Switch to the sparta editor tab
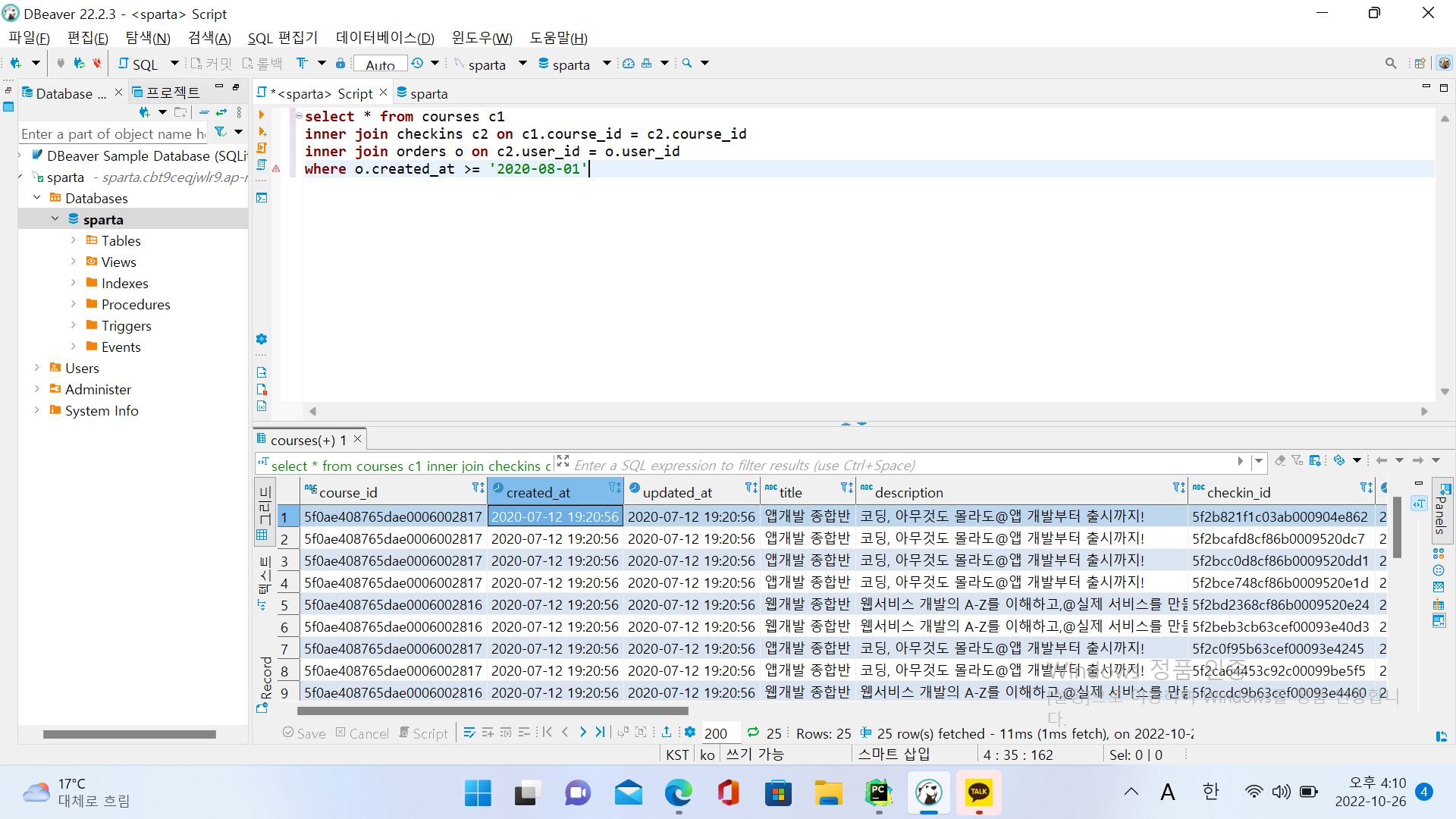 (422, 93)
